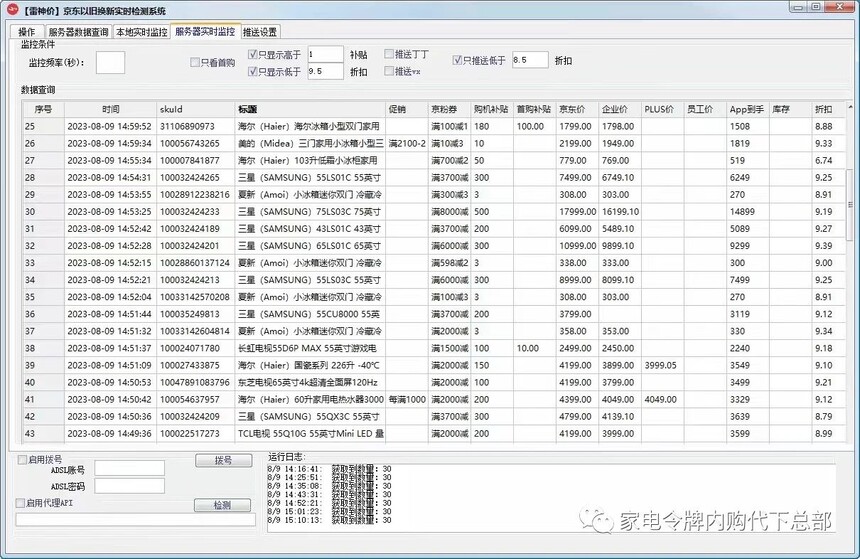
Task: Click the 购机补贴 column header
Action: click(492, 109)
